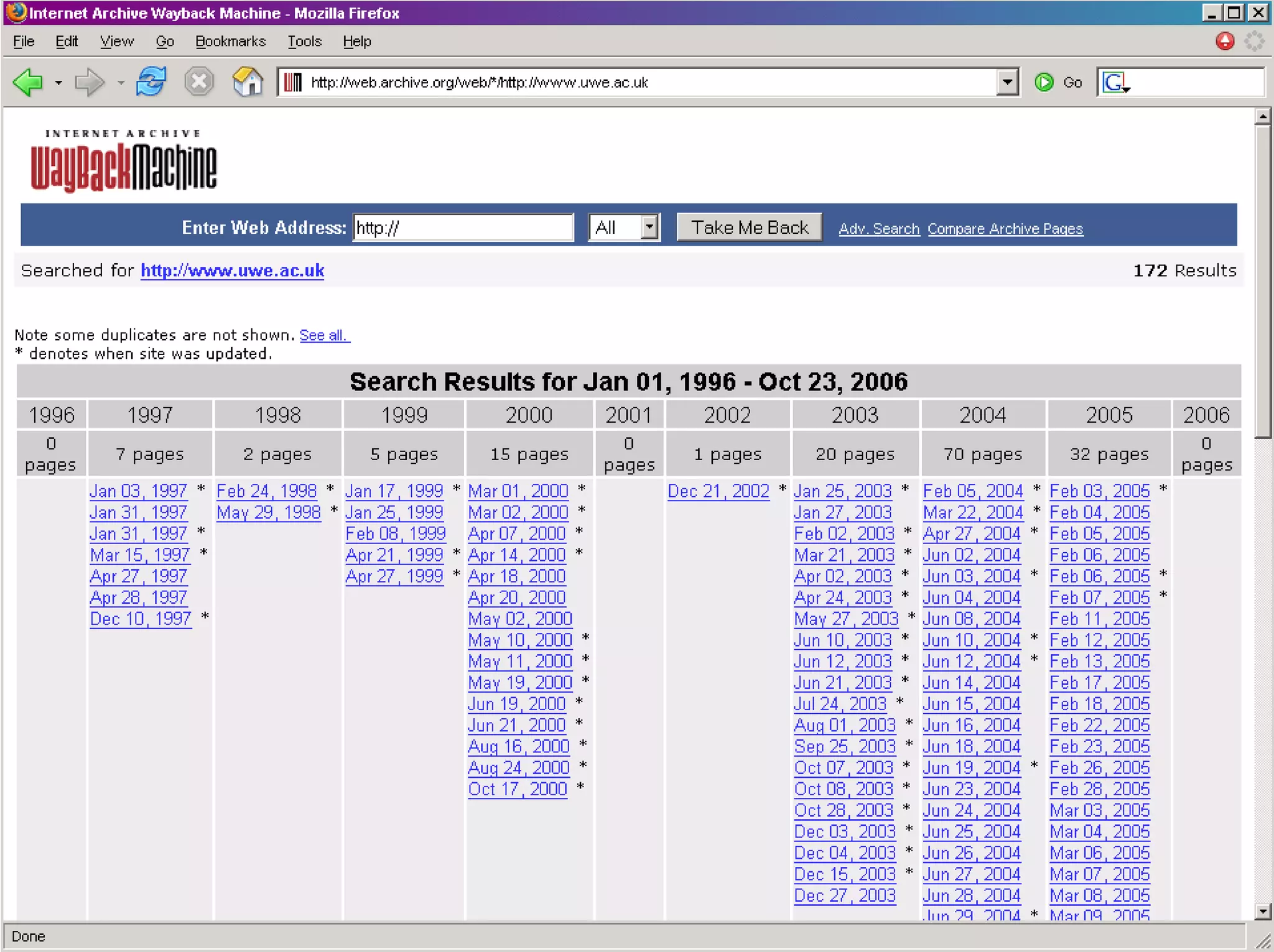Open the Tools menu
The image size is (1274, 952).
point(304,42)
